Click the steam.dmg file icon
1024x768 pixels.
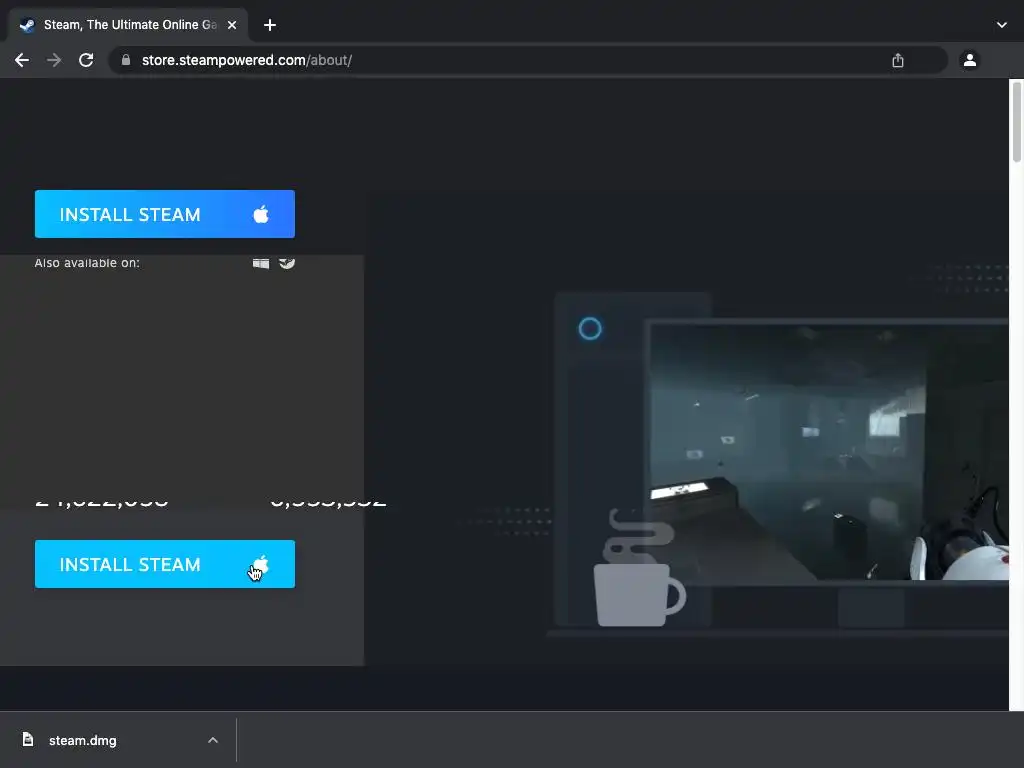(x=27, y=739)
